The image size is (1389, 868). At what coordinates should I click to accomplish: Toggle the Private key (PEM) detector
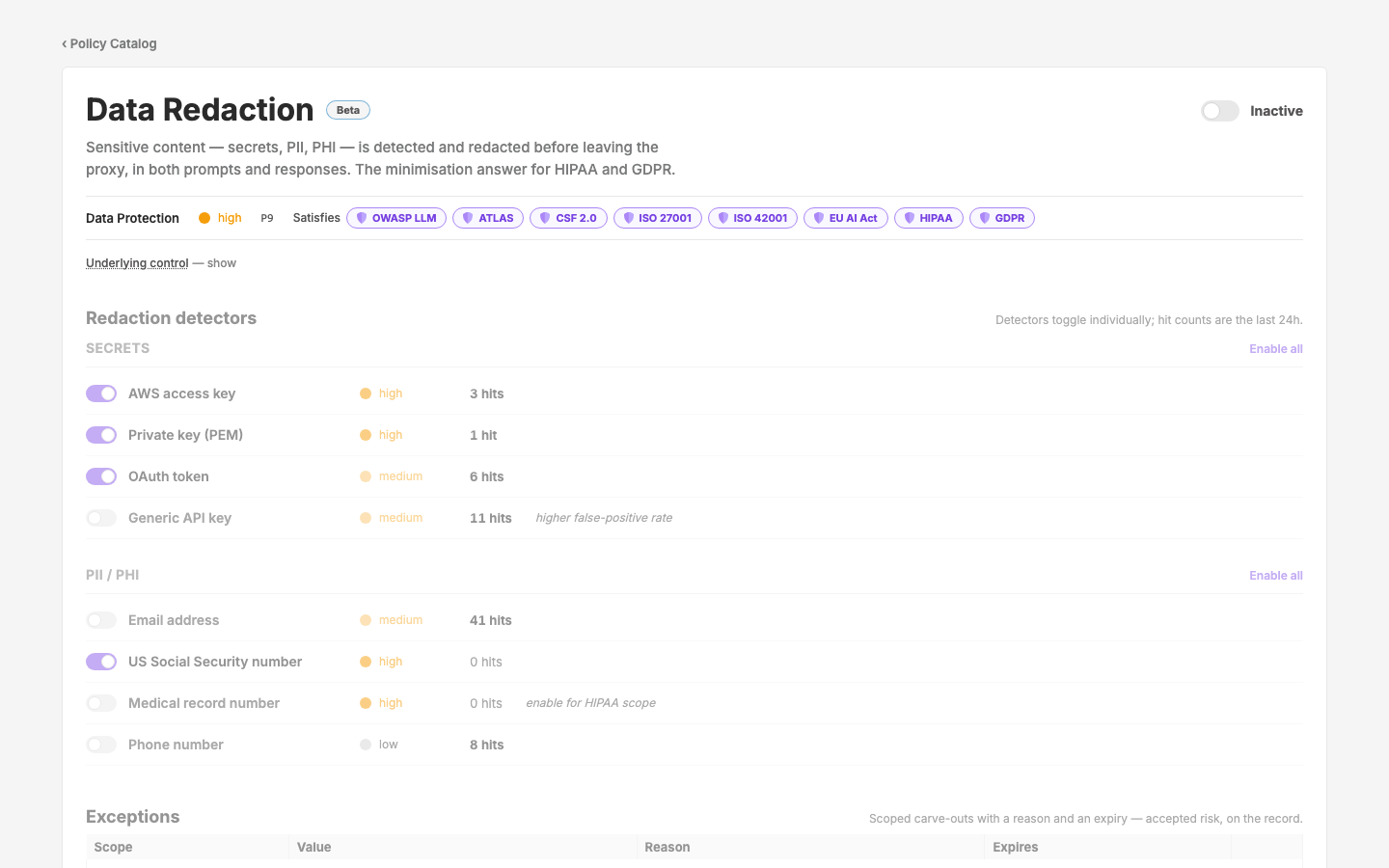tap(101, 435)
